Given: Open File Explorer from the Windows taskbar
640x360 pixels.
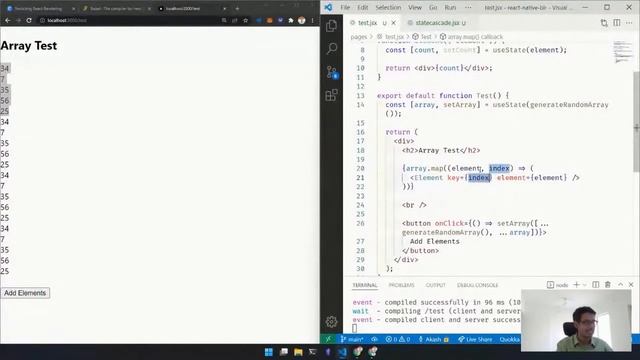Looking at the screenshot, I should coord(298,352).
